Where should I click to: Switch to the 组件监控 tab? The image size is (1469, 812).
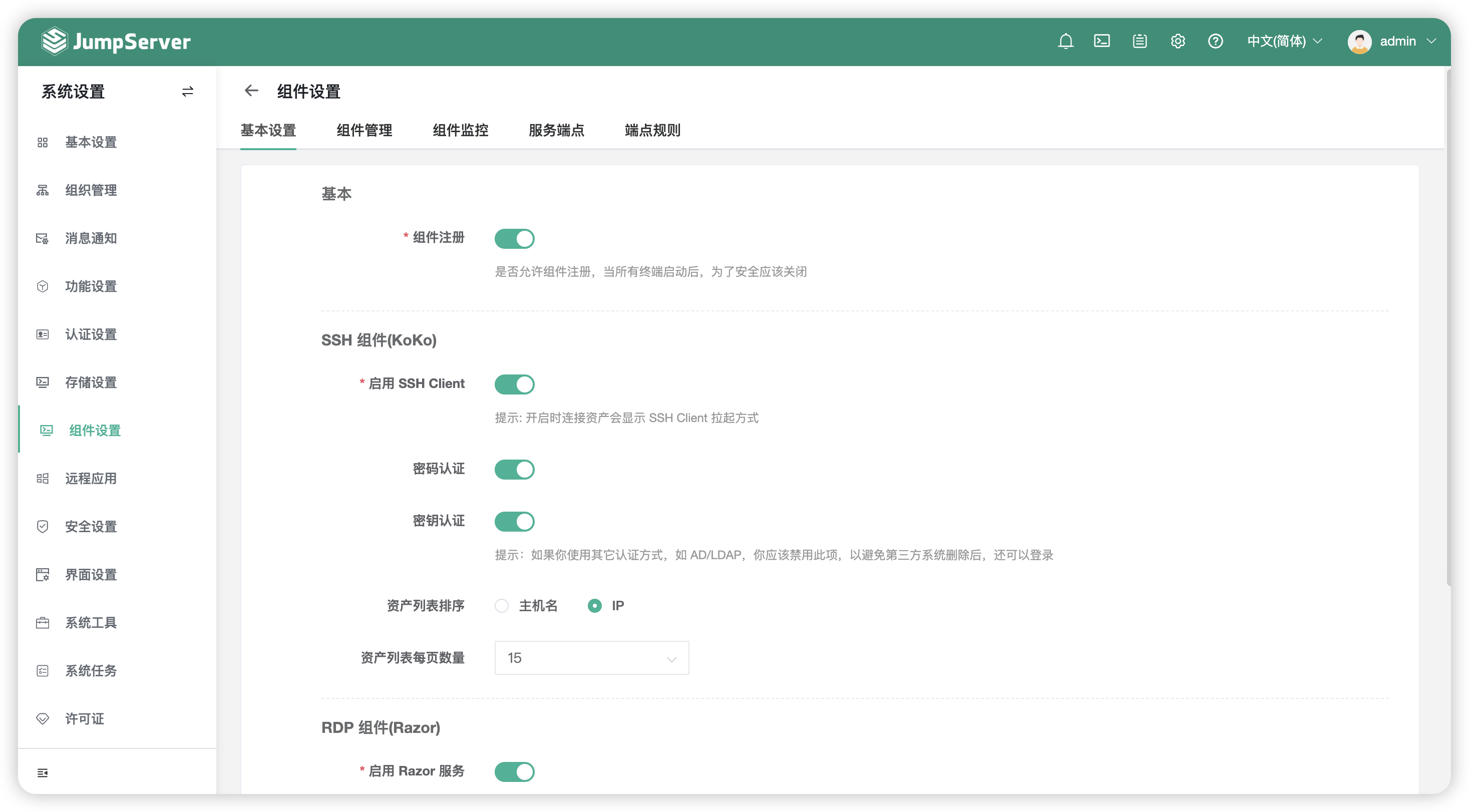click(460, 130)
